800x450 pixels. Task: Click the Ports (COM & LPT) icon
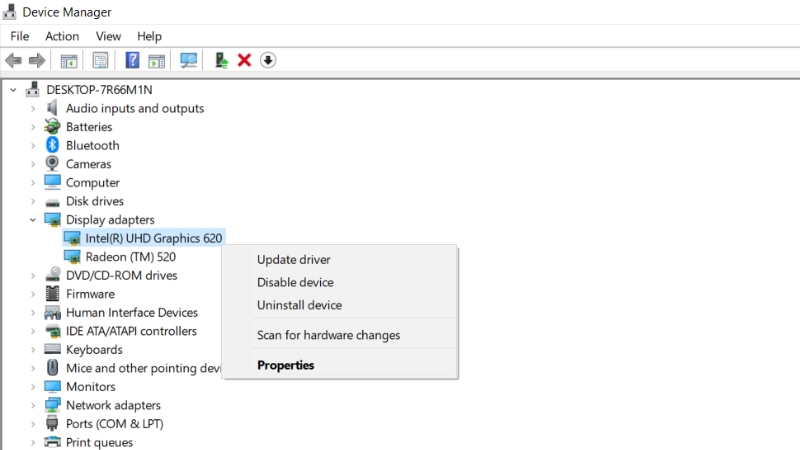tap(52, 423)
